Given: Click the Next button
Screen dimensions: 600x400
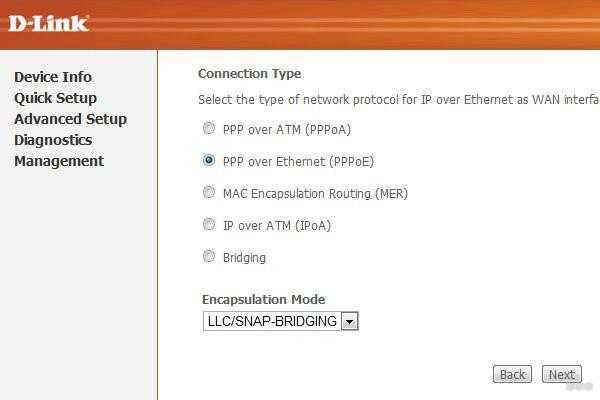Looking at the screenshot, I should tap(562, 374).
